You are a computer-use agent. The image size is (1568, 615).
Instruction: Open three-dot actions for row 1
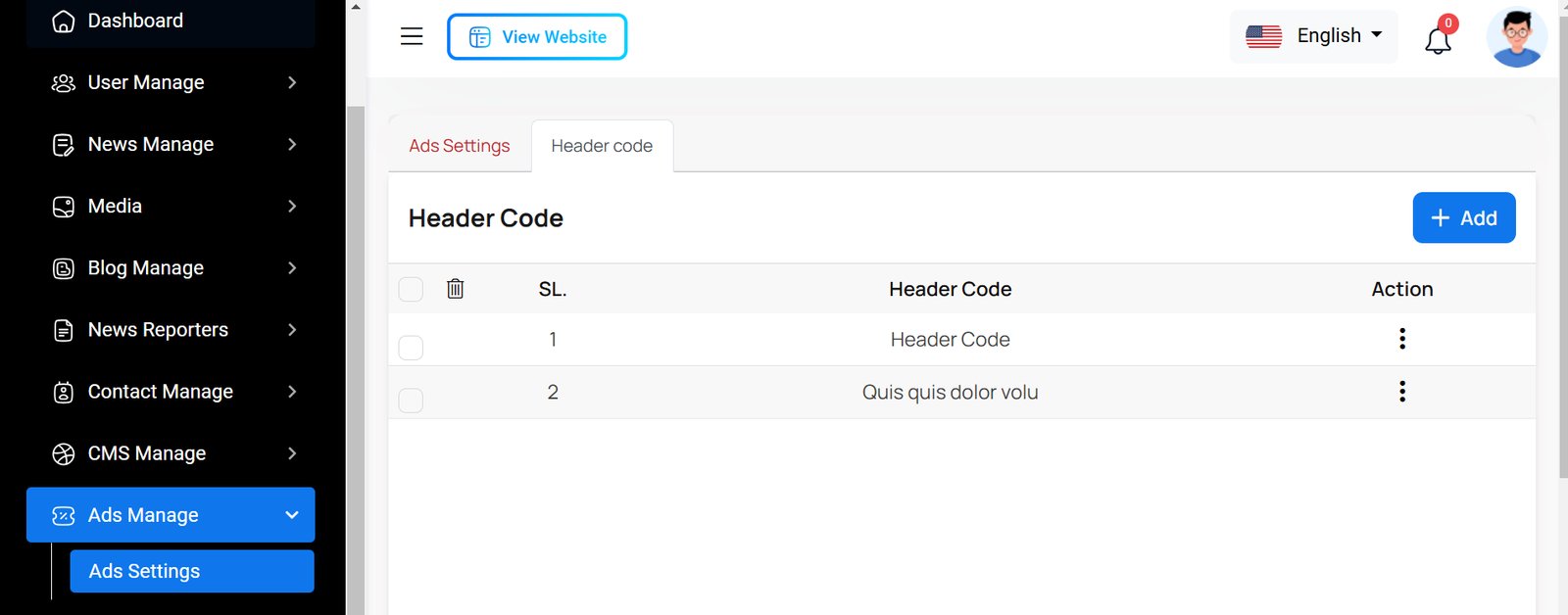[1402, 339]
